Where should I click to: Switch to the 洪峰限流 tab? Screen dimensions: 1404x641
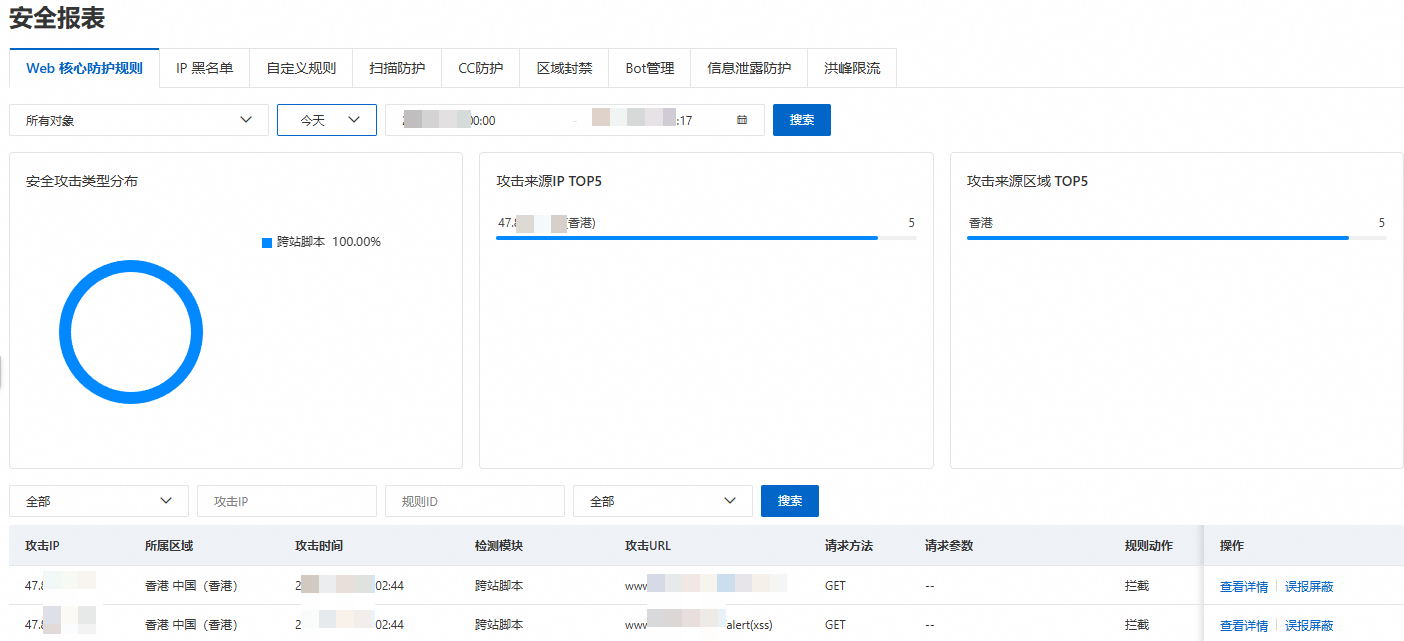point(852,68)
